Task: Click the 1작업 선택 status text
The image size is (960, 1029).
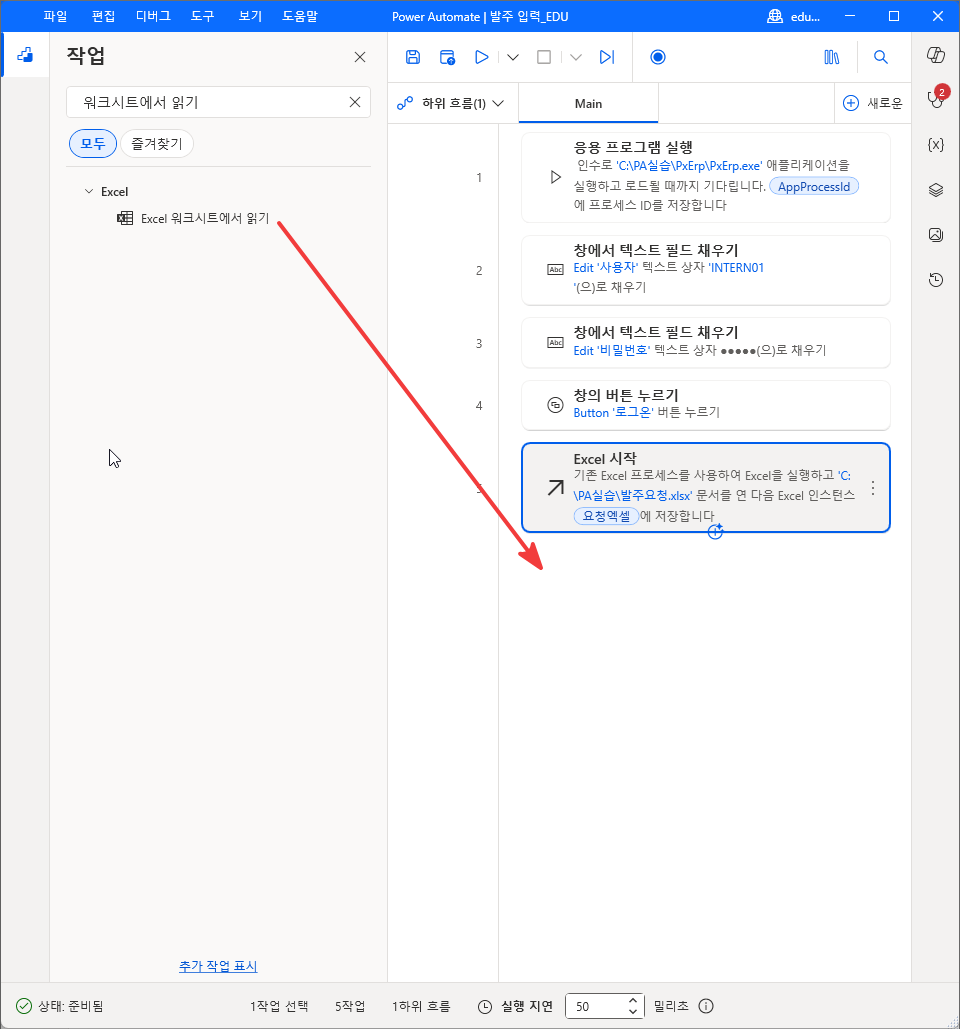Action: pos(279,1006)
